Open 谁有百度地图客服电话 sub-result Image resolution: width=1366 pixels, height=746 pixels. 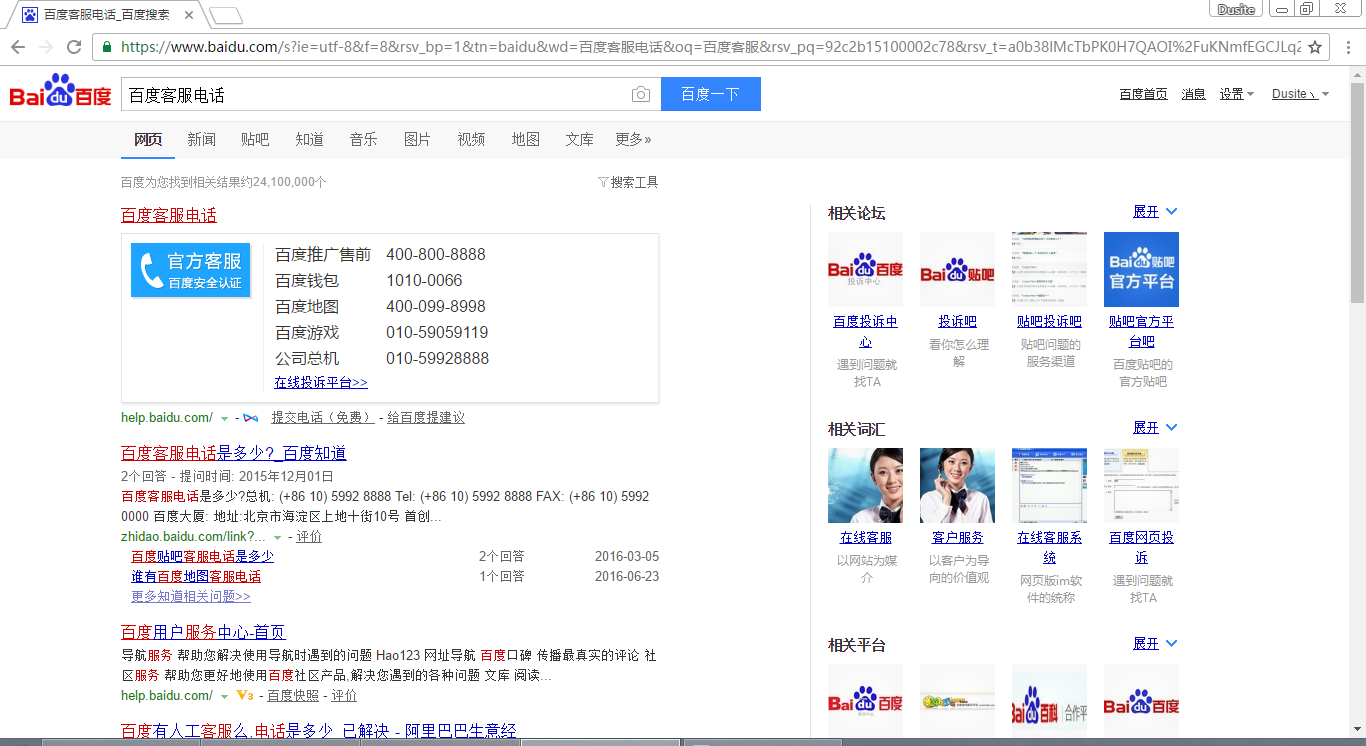point(196,577)
